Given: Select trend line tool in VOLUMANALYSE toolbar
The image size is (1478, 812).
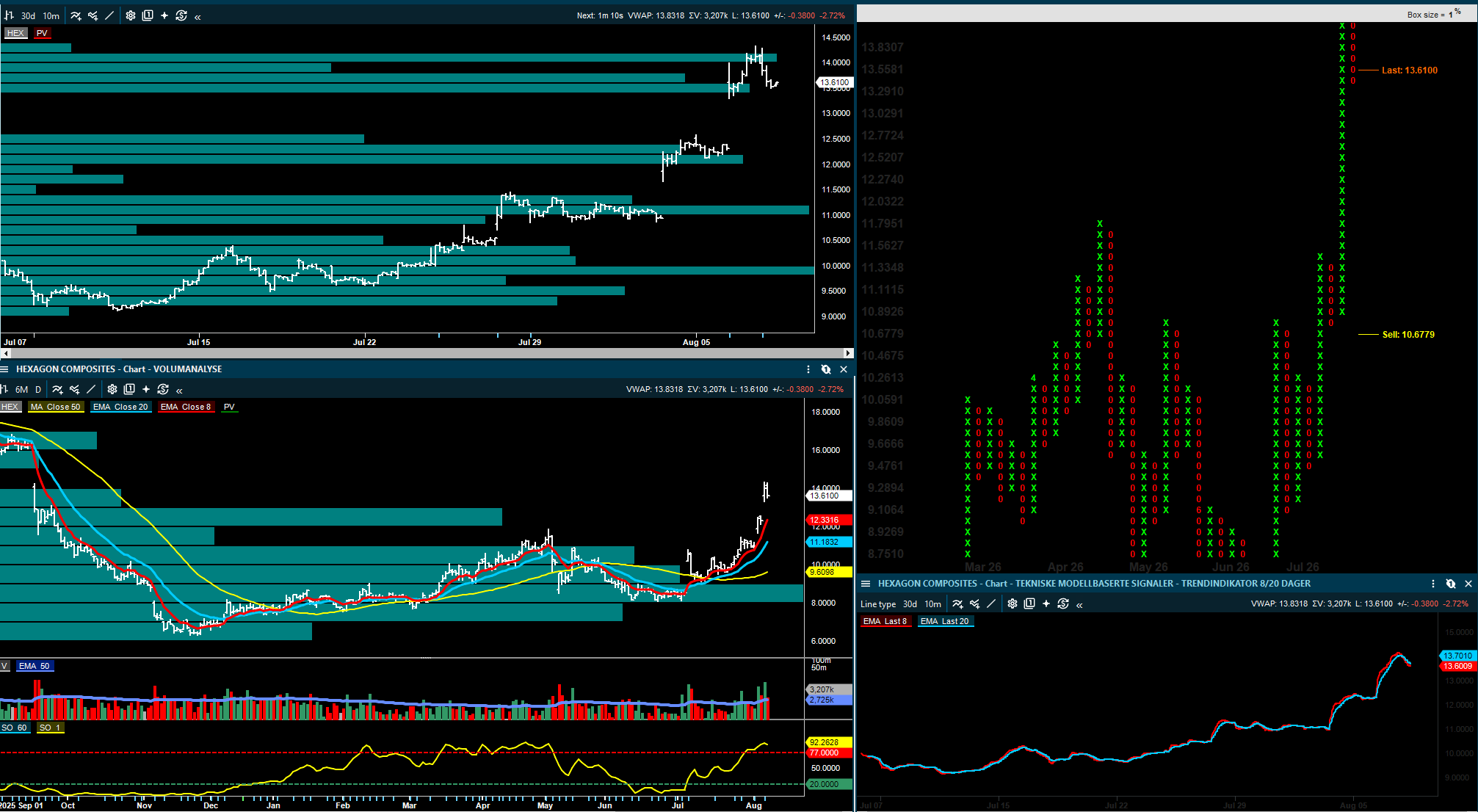Looking at the screenshot, I should point(91,389).
